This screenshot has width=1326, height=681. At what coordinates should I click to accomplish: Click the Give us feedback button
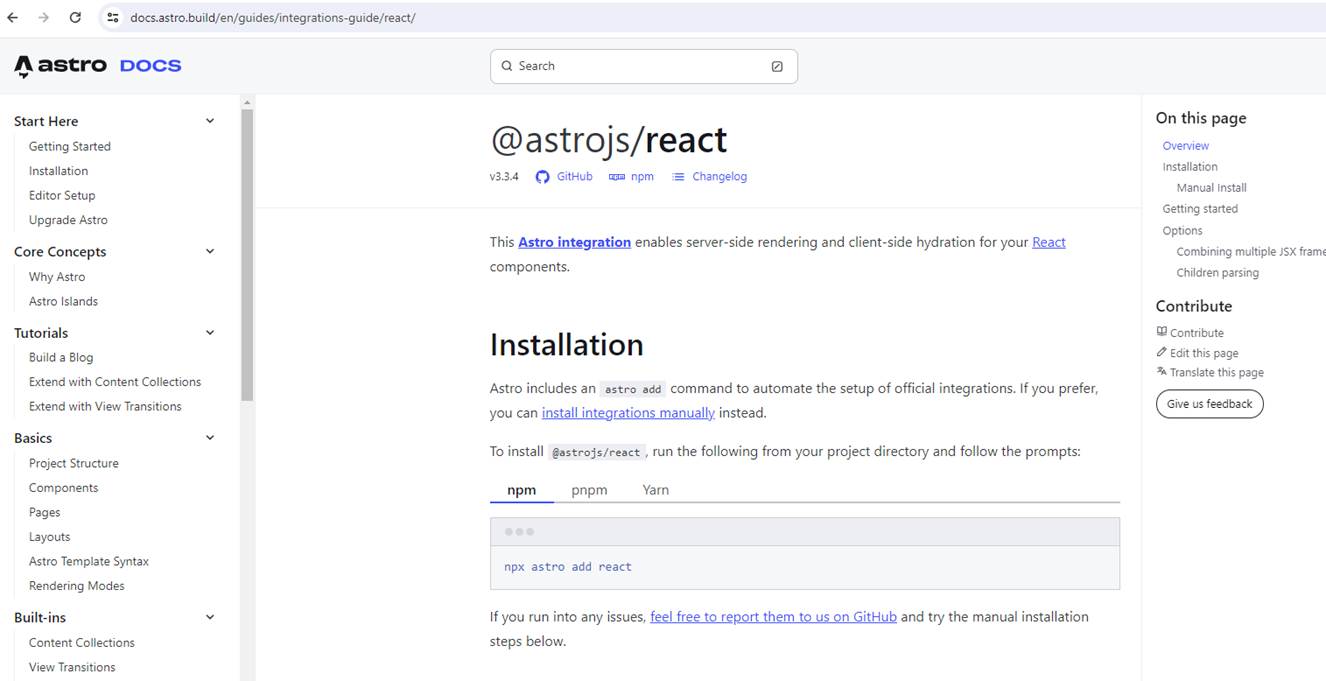click(x=1210, y=404)
